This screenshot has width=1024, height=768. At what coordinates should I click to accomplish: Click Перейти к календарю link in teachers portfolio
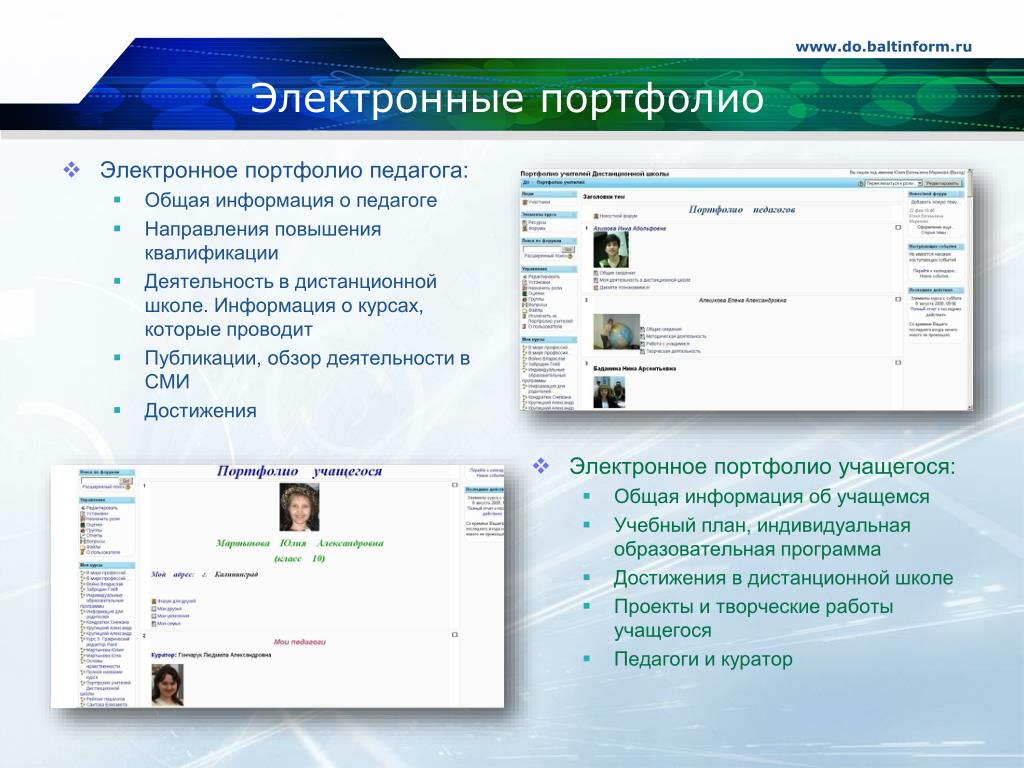(935, 270)
